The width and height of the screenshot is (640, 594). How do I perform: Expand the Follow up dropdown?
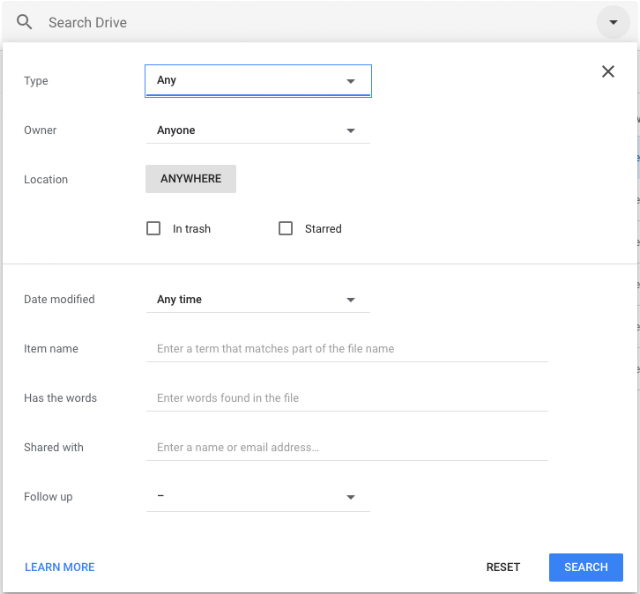coord(258,497)
